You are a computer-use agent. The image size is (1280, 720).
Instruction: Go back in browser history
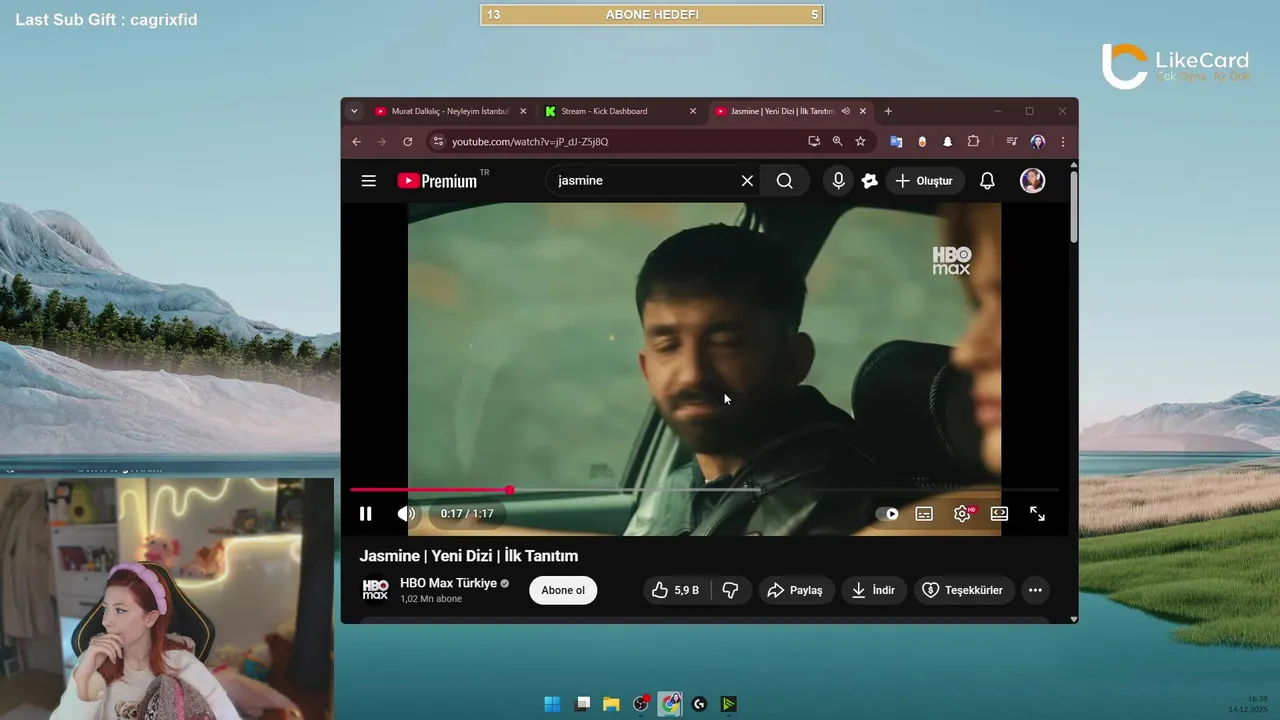(357, 142)
